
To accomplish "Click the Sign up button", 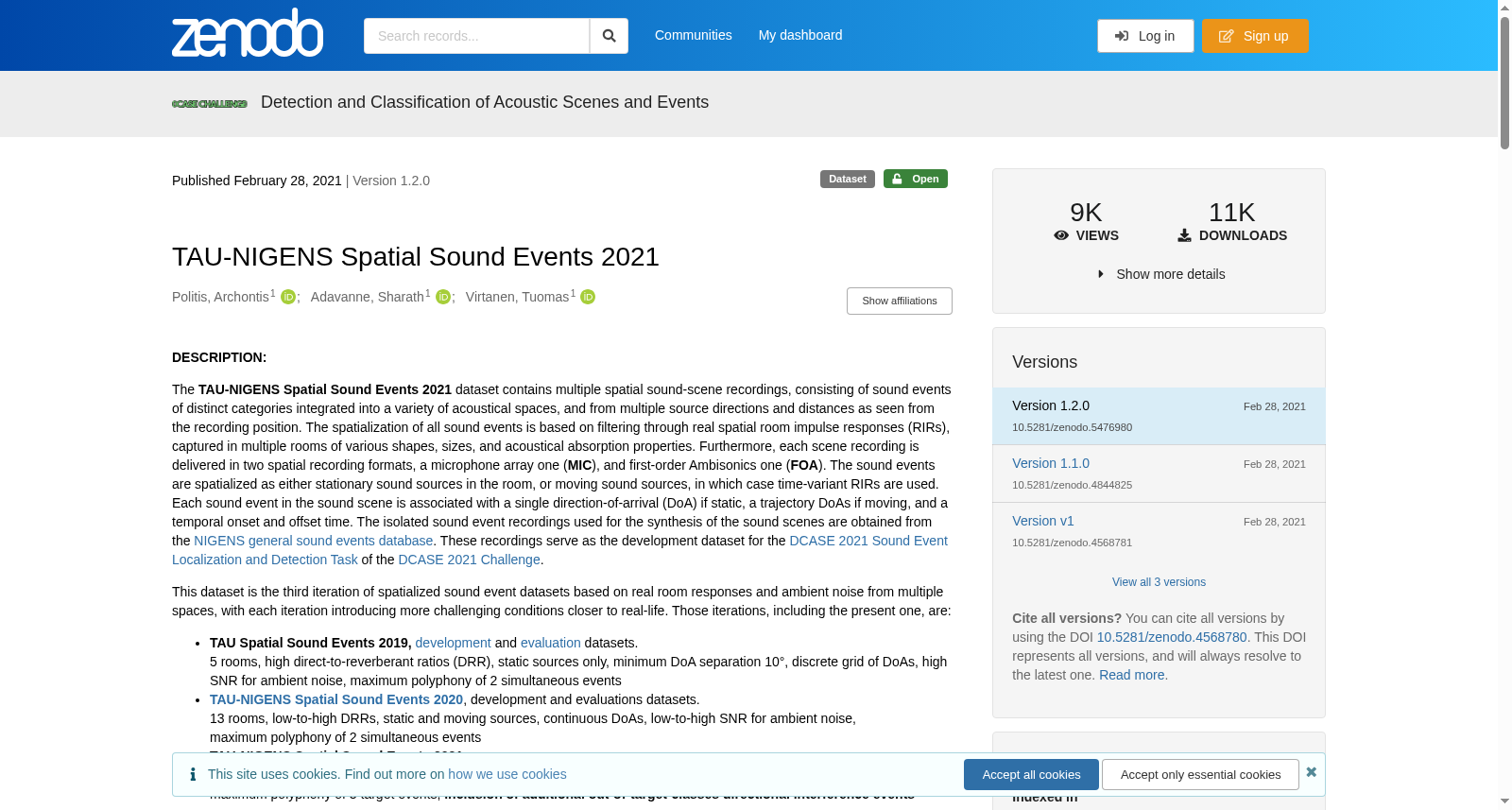I will (x=1255, y=36).
